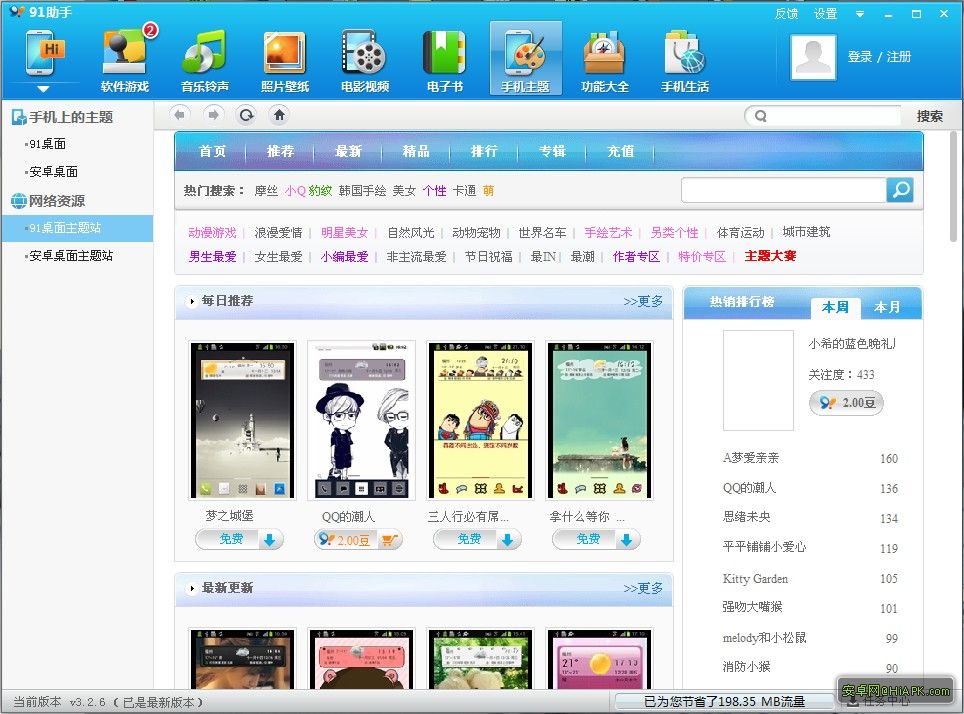This screenshot has width=964, height=714.
Task: Switch to the 精品 tab
Action: tap(416, 151)
